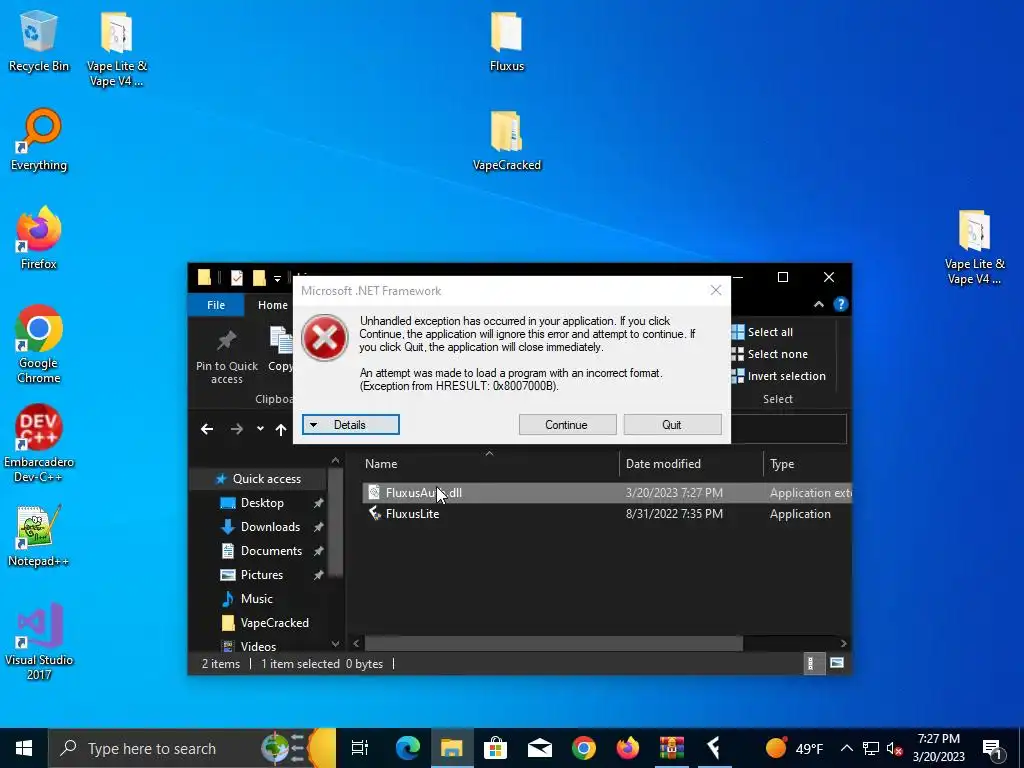The height and width of the screenshot is (768, 1024).
Task: Open the File tab in File Explorer
Action: coord(216,305)
